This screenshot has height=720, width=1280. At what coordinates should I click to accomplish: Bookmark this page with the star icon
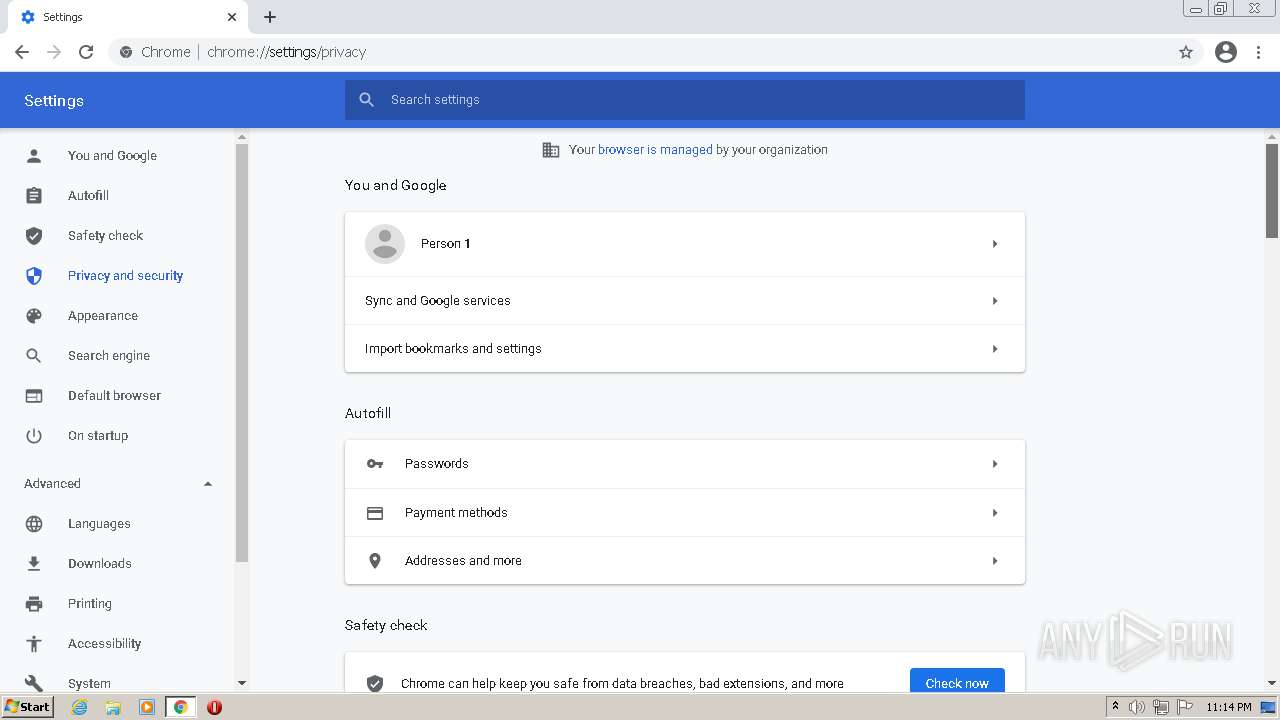point(1186,52)
